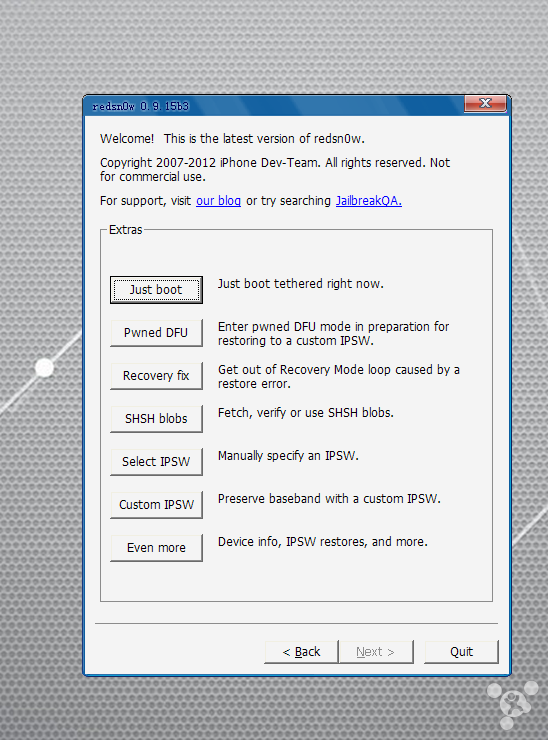The height and width of the screenshot is (740, 548).
Task: Click the 'Just boot tethered right now' description
Action: (301, 284)
